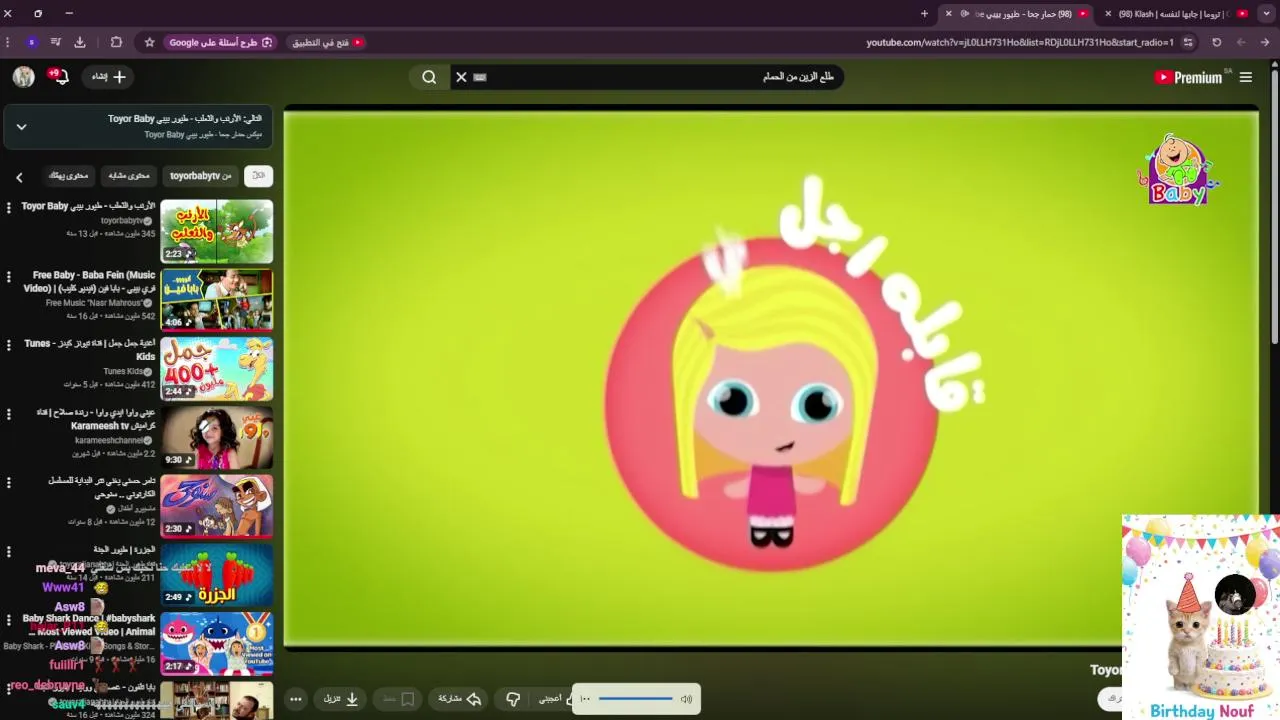Open options for the 2:30 cartoon video
Image resolution: width=1280 pixels, height=720 pixels.
click(x=9, y=483)
